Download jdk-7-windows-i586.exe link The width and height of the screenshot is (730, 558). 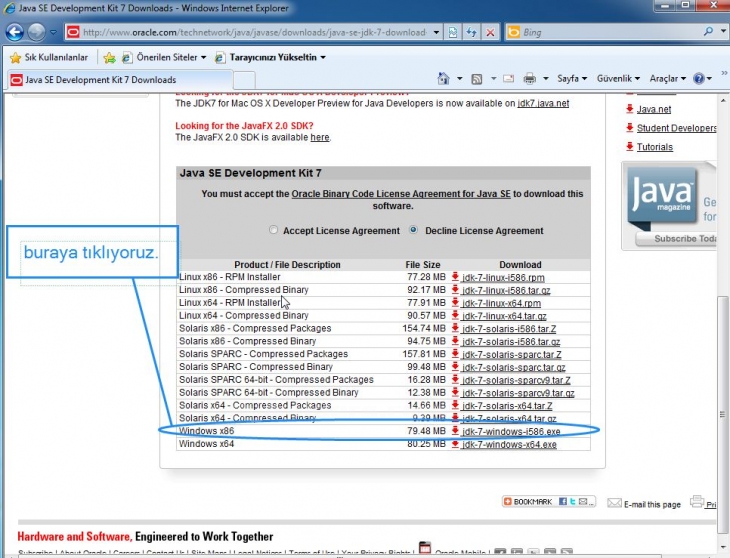click(x=510, y=431)
